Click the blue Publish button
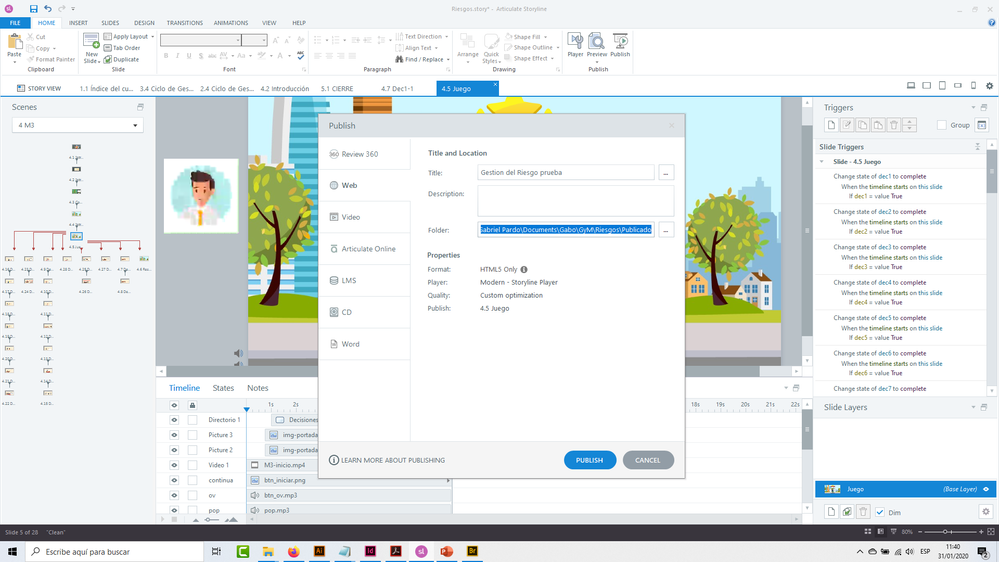This screenshot has width=999, height=562. [589, 460]
